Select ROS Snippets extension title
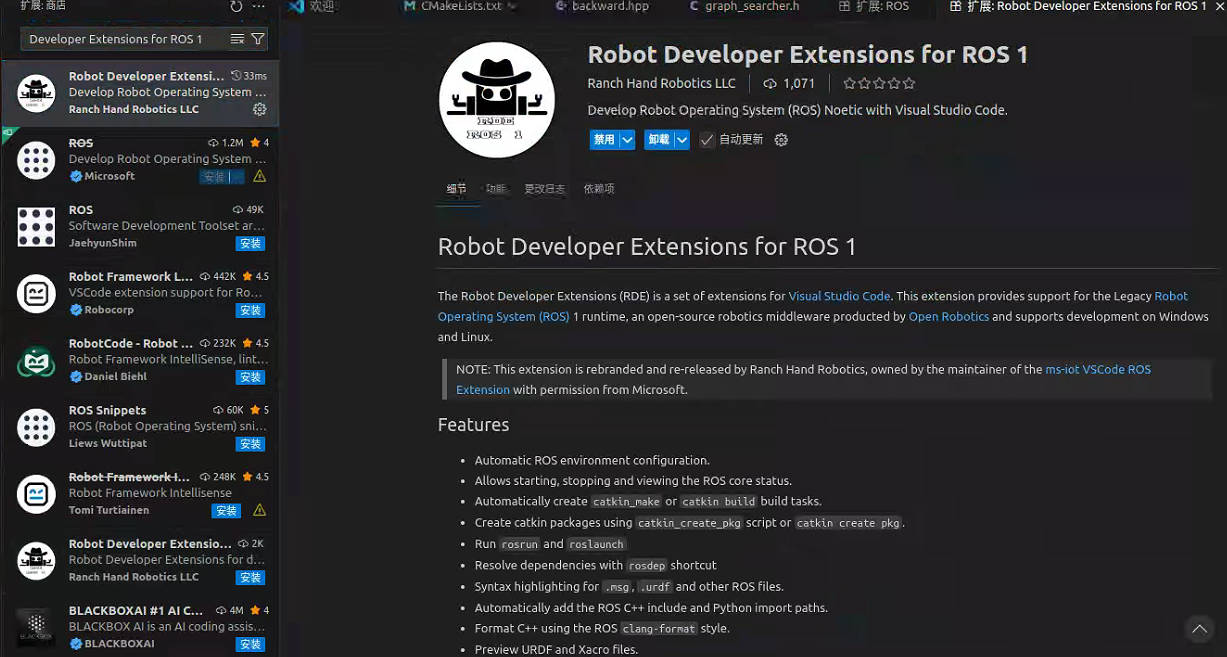This screenshot has height=657, width=1227. (107, 410)
